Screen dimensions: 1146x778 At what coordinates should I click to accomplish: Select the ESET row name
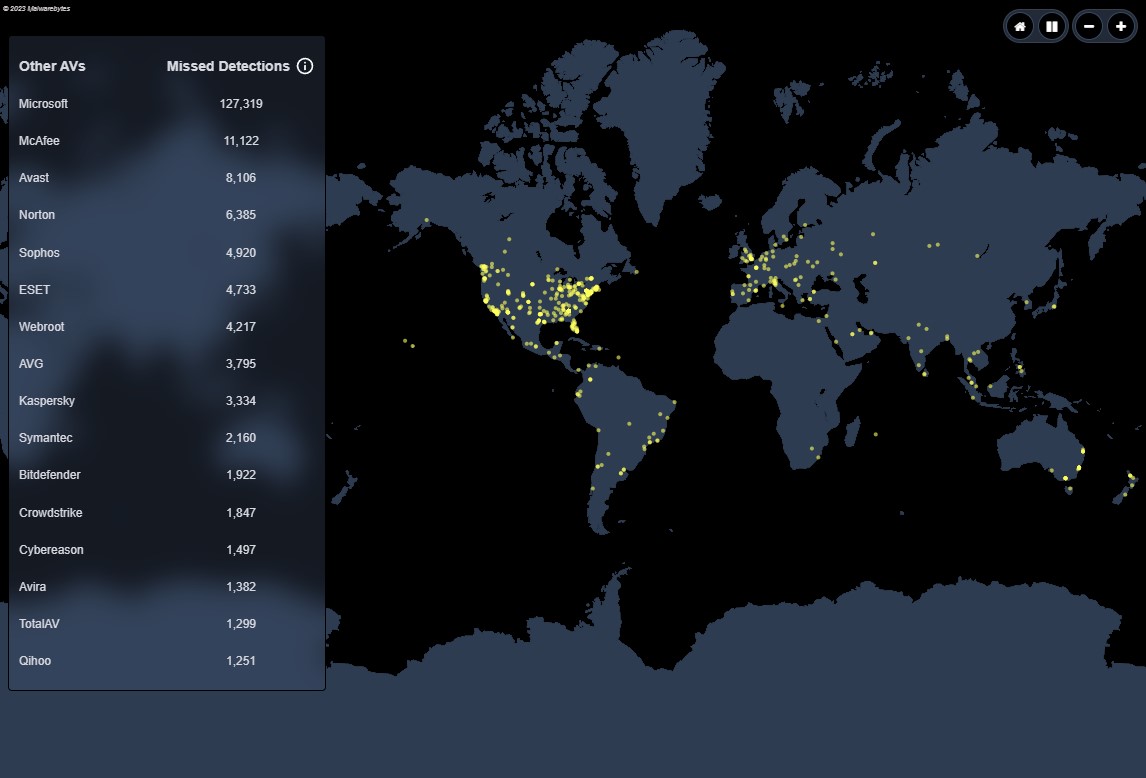point(34,290)
